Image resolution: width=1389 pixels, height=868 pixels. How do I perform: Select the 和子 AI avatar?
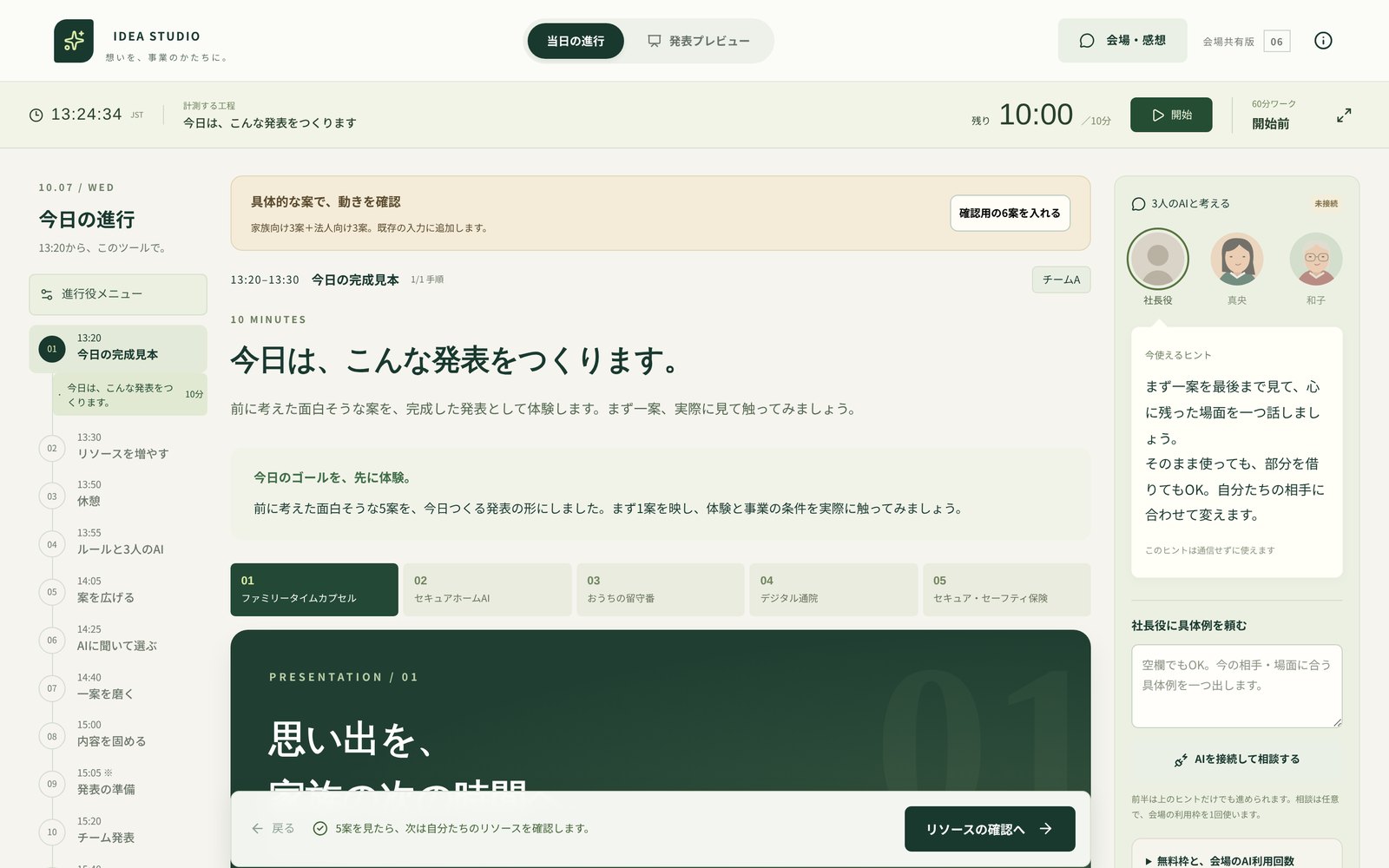[1315, 259]
